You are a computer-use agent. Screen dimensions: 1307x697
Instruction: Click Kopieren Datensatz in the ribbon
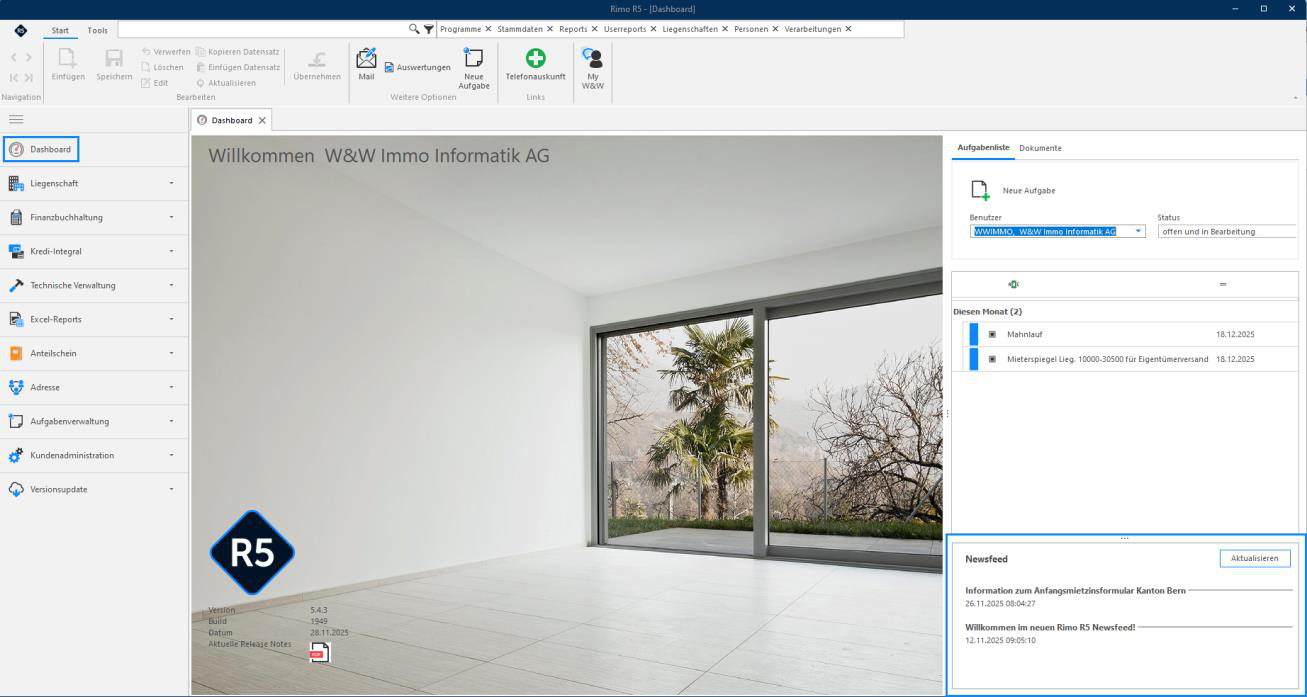tap(237, 51)
